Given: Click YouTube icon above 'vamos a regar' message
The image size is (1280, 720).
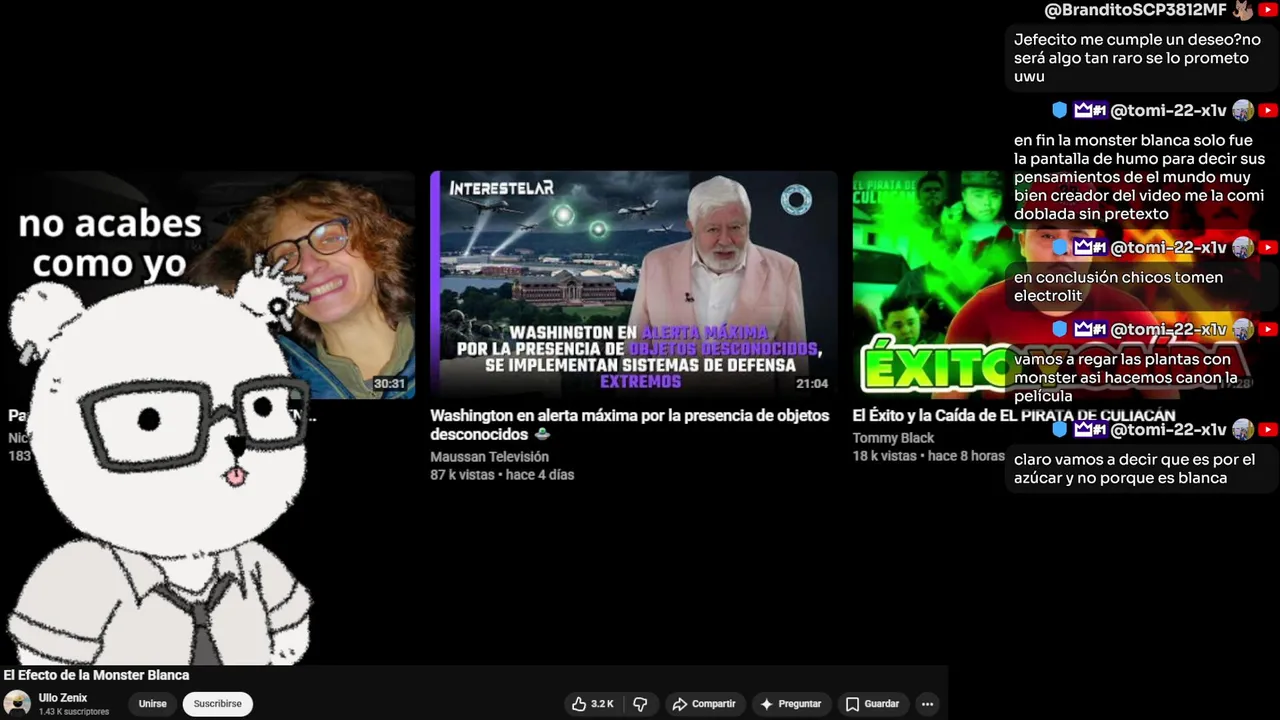Looking at the screenshot, I should [x=1268, y=329].
